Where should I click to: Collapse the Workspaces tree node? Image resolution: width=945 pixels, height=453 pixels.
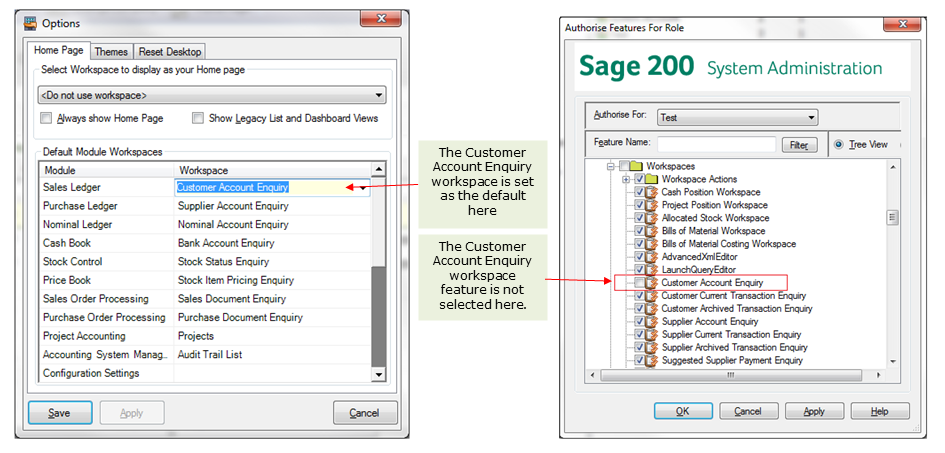coord(611,166)
